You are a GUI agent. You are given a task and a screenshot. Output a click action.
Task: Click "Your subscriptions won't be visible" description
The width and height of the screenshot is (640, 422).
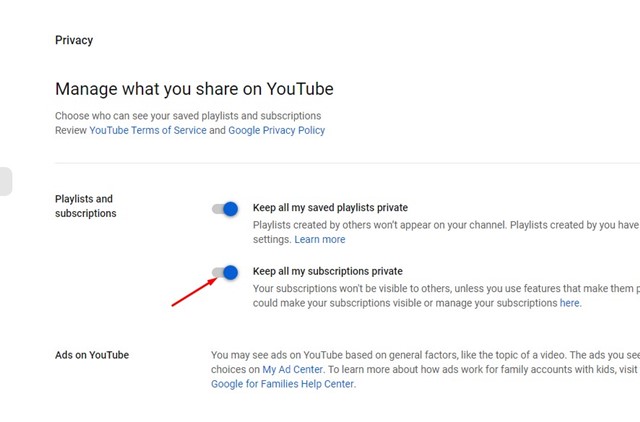440,289
